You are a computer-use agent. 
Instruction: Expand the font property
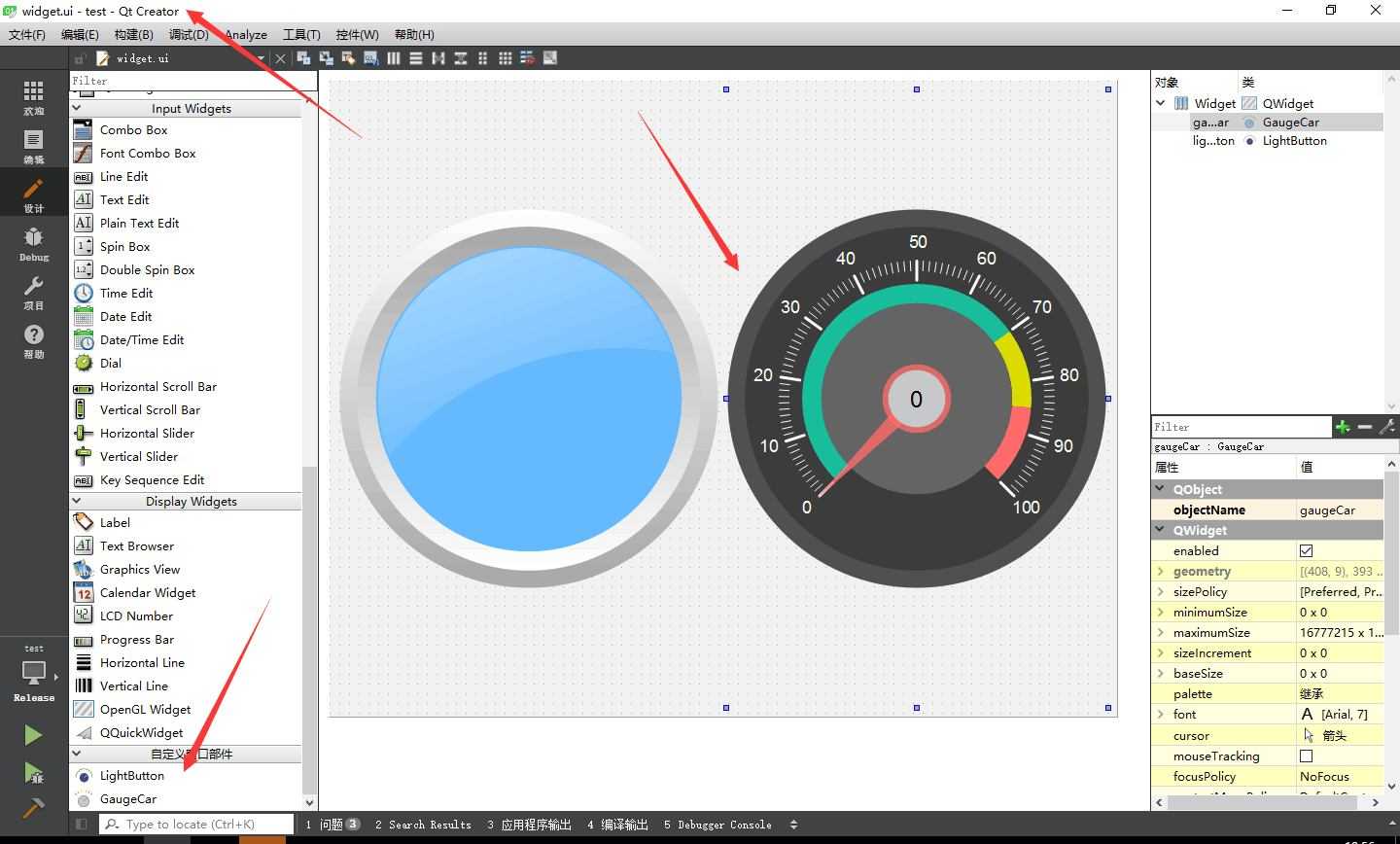(1160, 714)
